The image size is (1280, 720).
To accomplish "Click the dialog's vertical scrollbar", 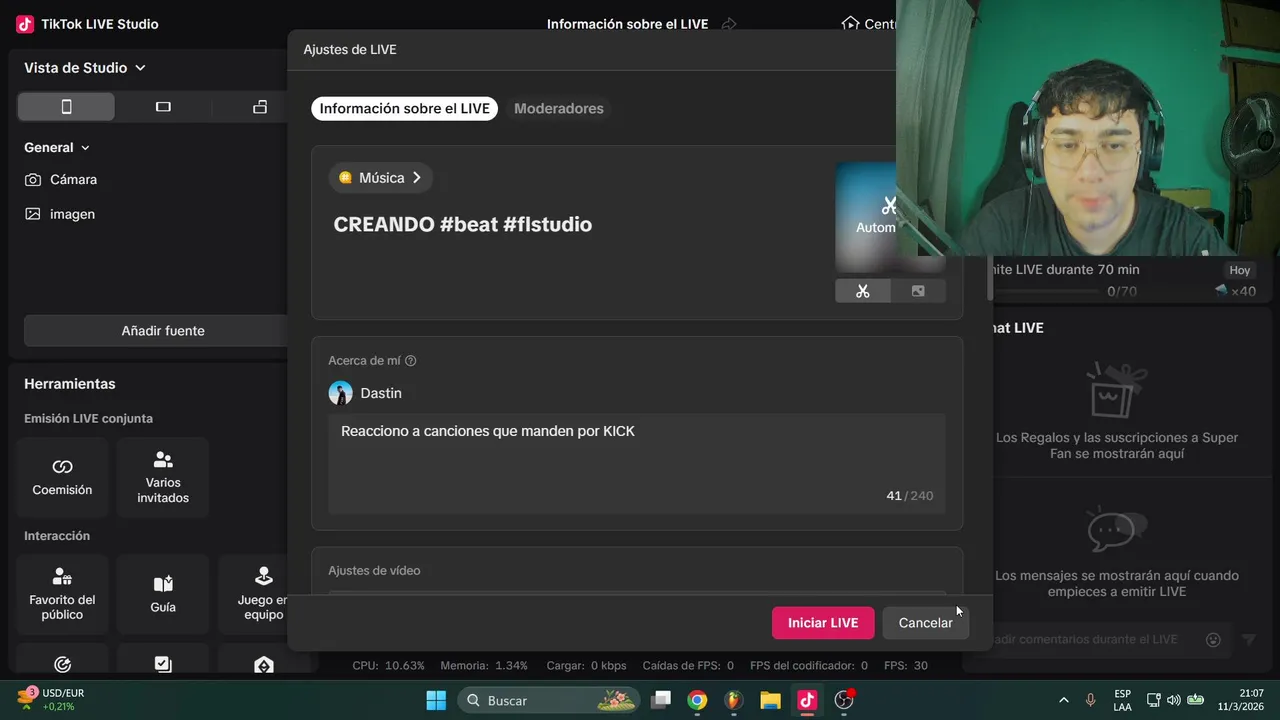I will [991, 280].
